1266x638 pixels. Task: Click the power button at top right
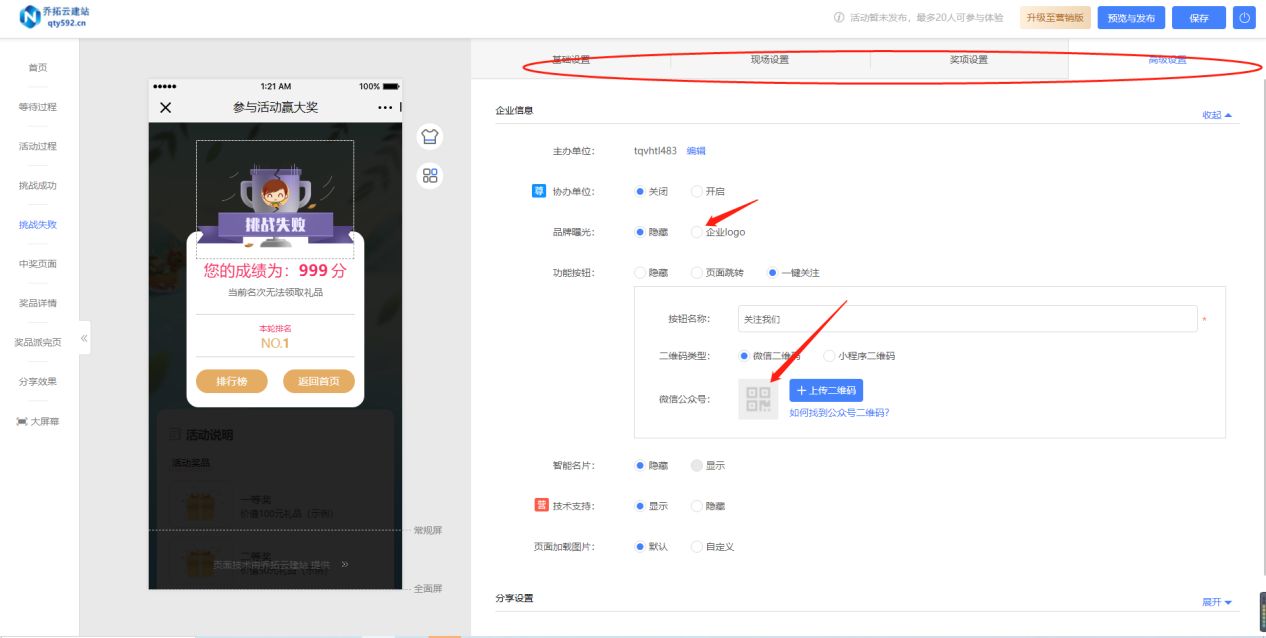[1243, 17]
